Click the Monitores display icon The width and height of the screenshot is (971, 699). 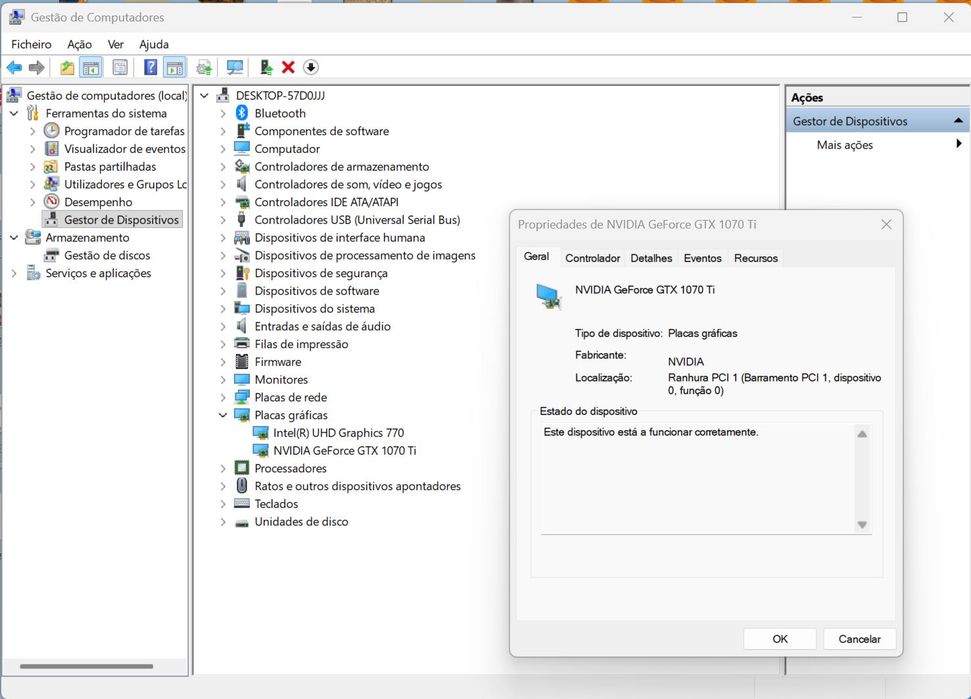[242, 379]
